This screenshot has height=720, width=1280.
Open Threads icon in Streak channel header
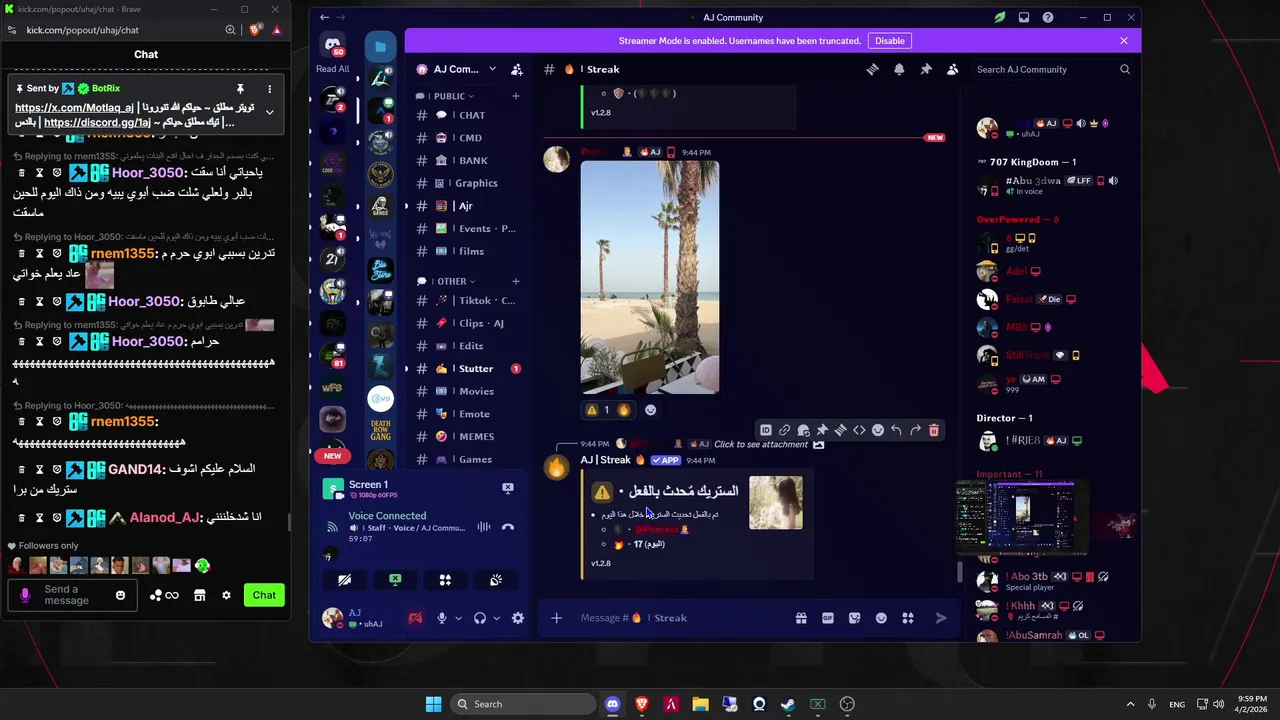(x=872, y=69)
